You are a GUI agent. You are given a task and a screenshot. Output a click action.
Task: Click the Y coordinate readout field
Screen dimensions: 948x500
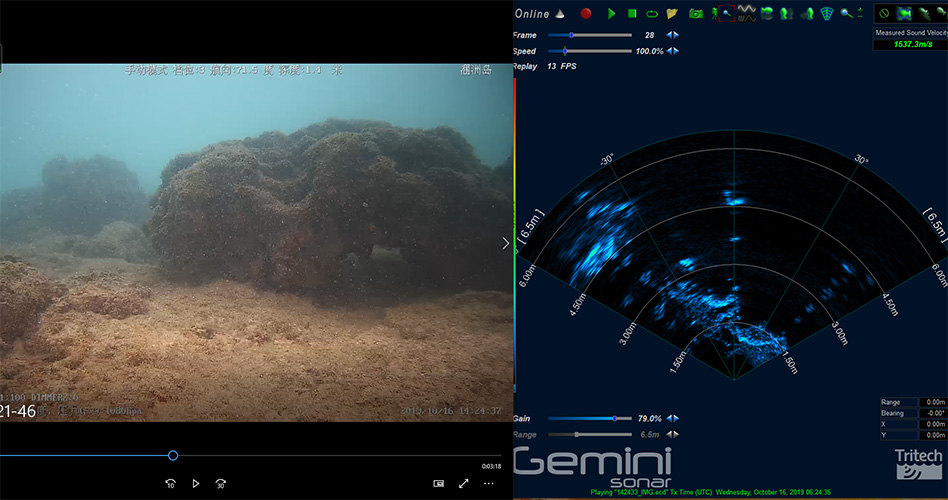pyautogui.click(x=932, y=435)
